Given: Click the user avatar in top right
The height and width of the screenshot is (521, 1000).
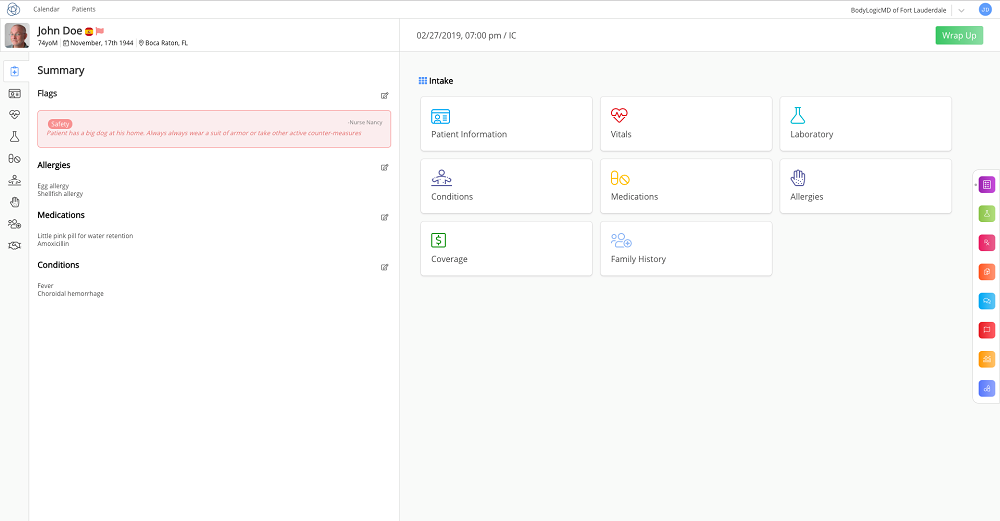Looking at the screenshot, I should [985, 9].
